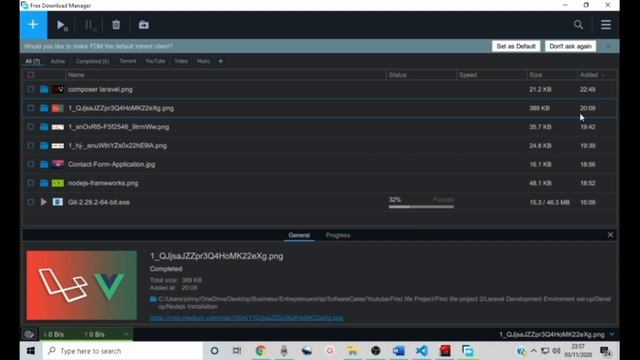The height and width of the screenshot is (360, 640).
Task: Click the snail mode icon in status bar
Action: 29,334
